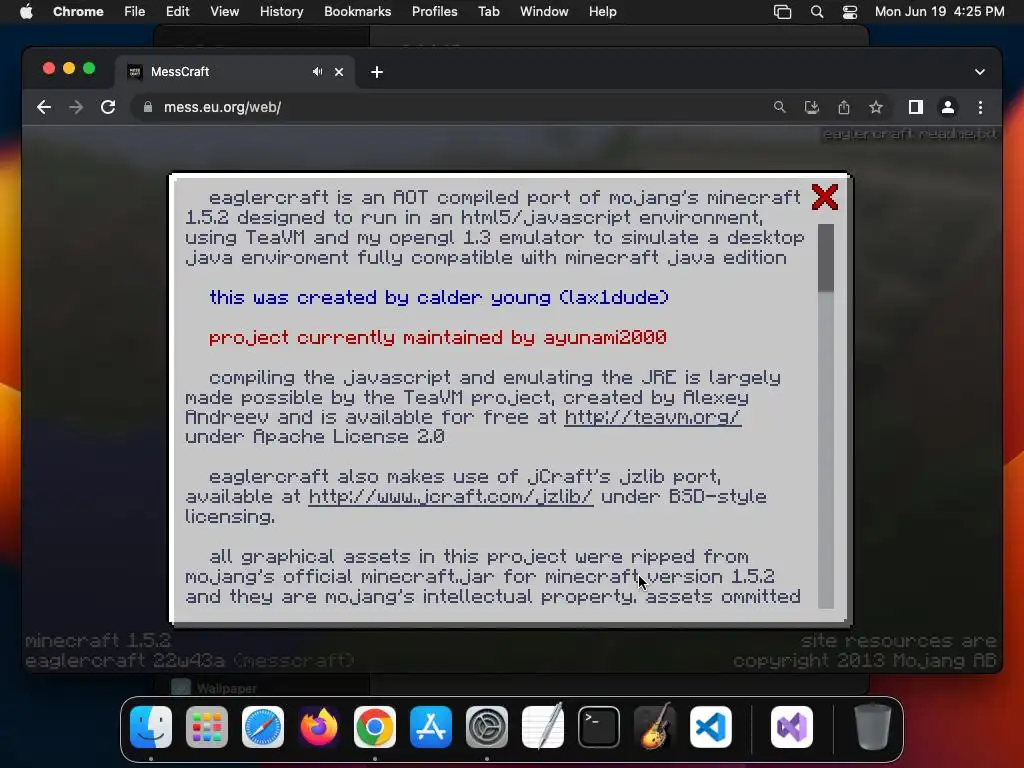The width and height of the screenshot is (1024, 768).
Task: Click the forward navigation arrow
Action: tap(76, 107)
